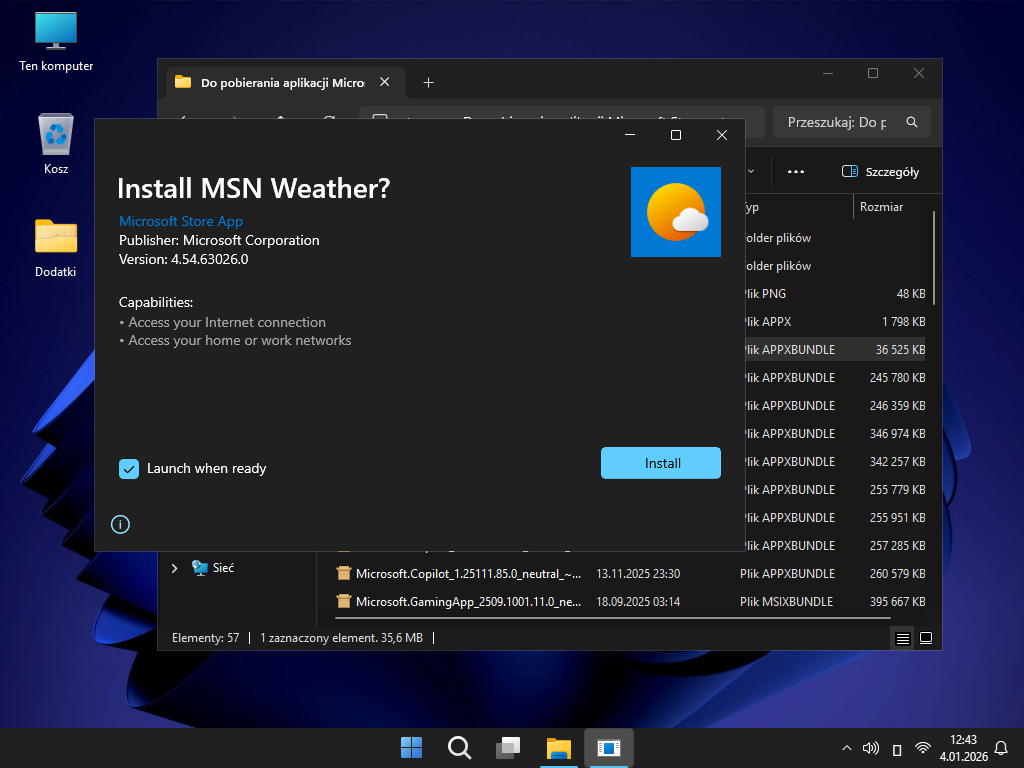The height and width of the screenshot is (768, 1024).
Task: Expand the Sieć tree node
Action: (x=174, y=568)
